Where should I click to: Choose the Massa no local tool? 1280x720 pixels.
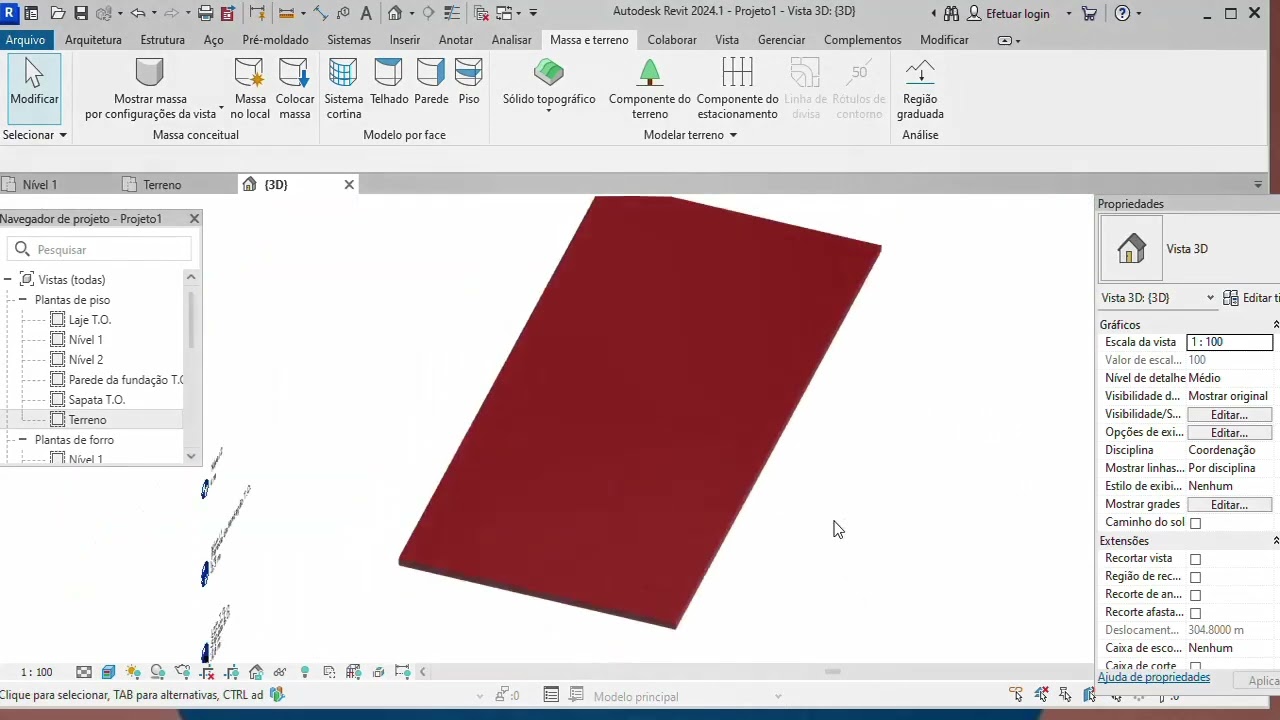[x=250, y=88]
